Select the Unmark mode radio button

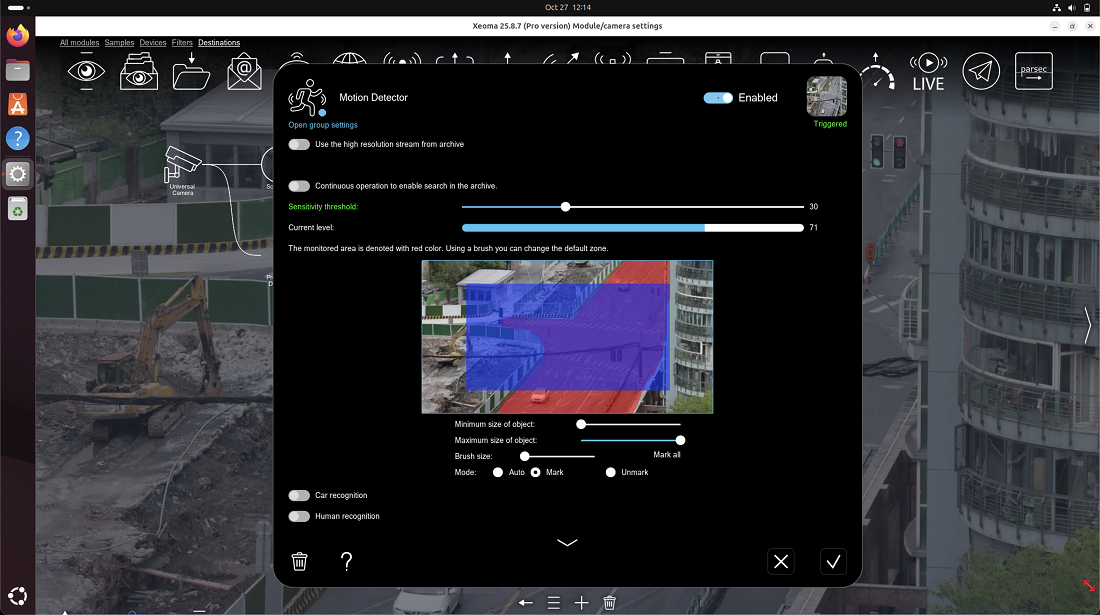pos(611,472)
